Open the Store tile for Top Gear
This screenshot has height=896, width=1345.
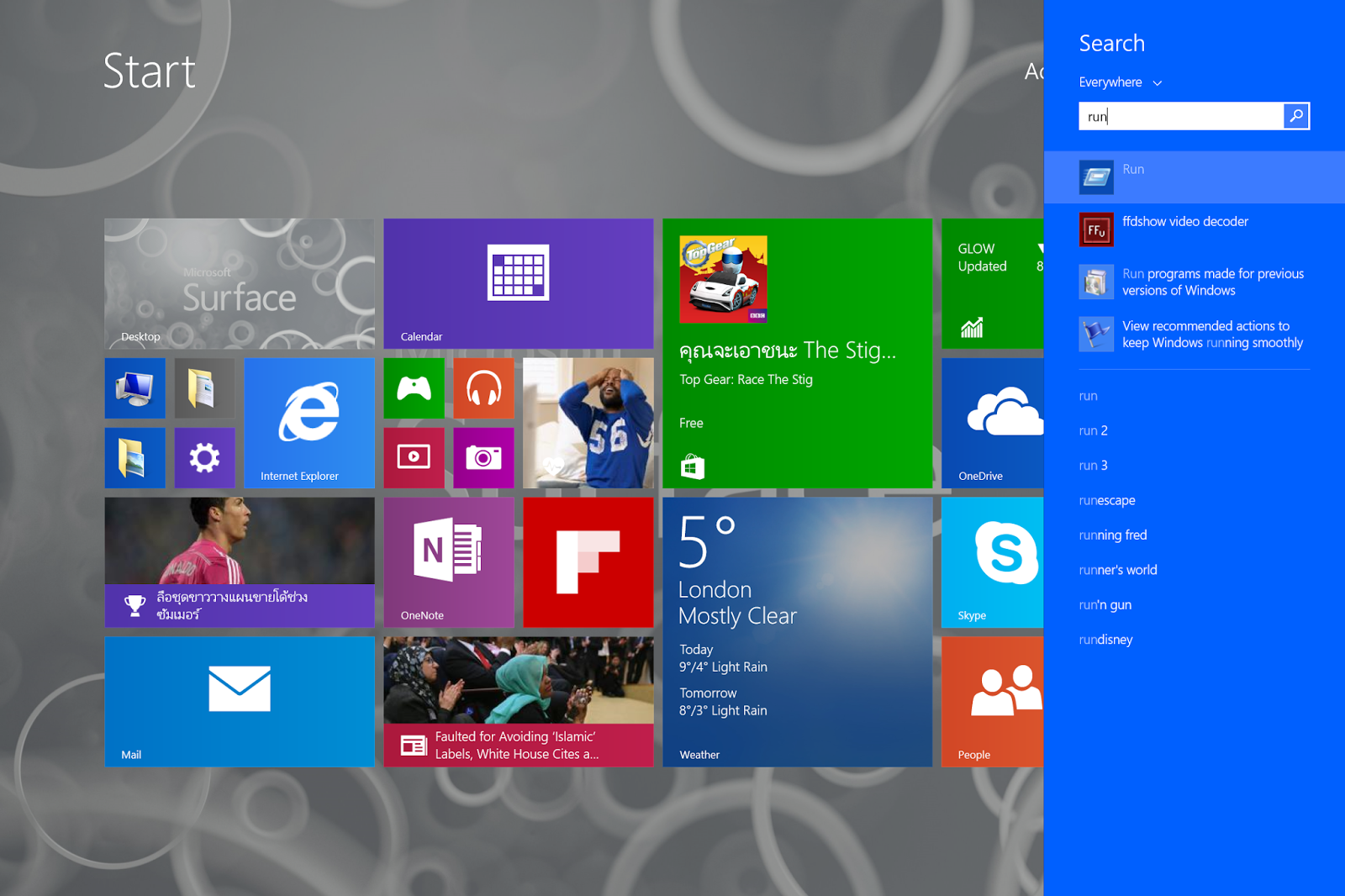[x=798, y=353]
